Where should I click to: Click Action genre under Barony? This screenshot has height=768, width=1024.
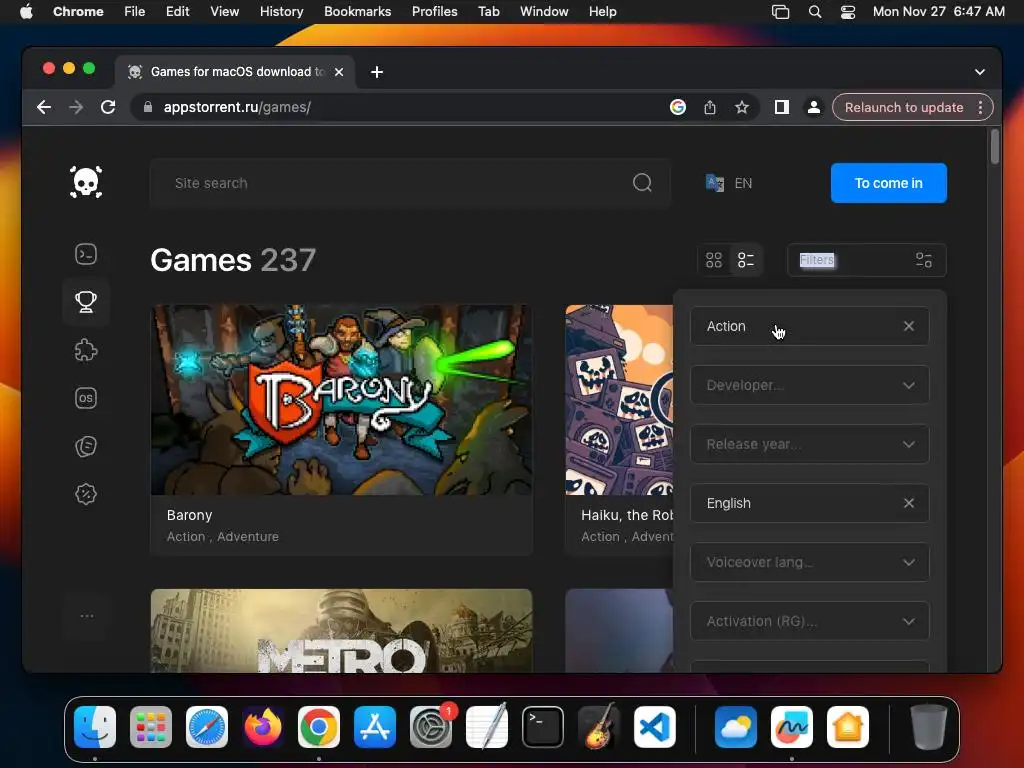[185, 536]
